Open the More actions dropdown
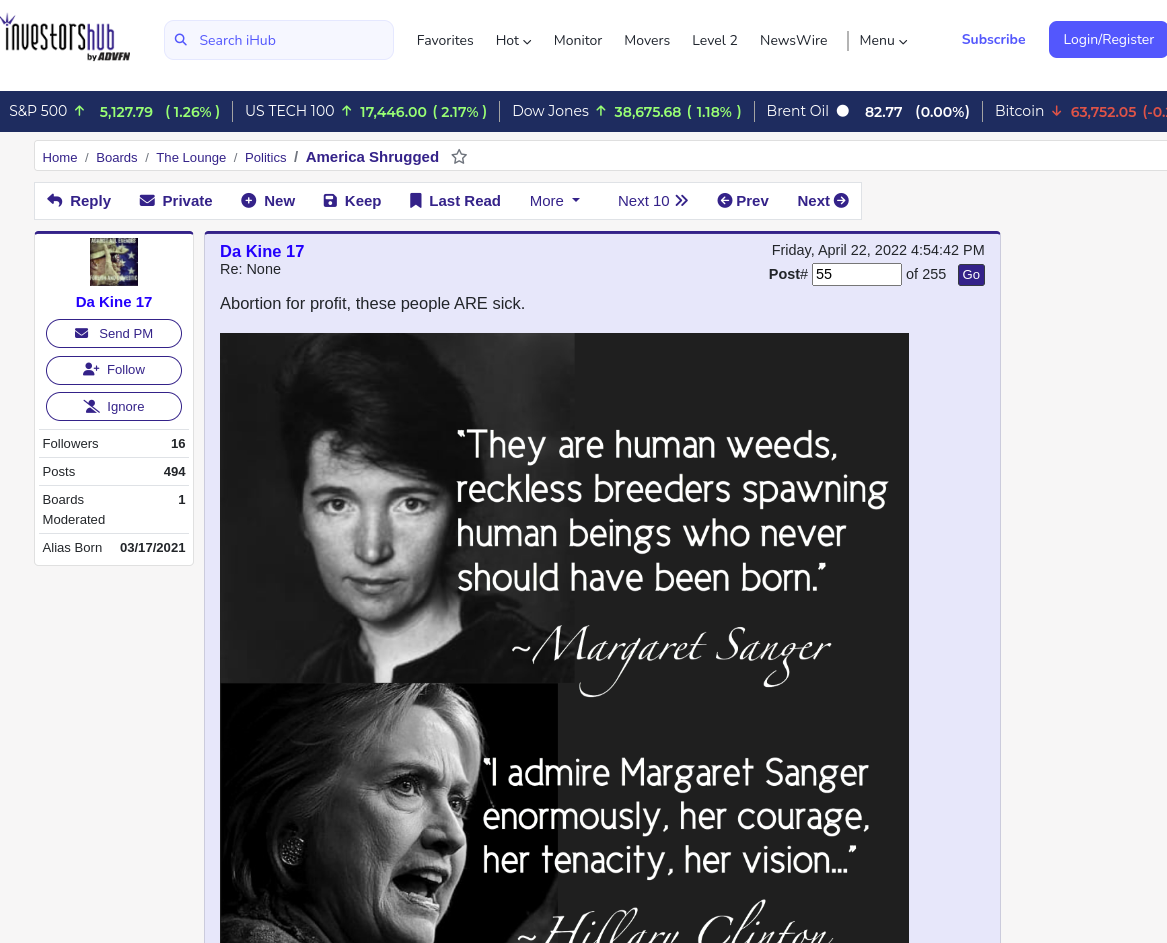This screenshot has height=943, width=1167. [x=554, y=201]
